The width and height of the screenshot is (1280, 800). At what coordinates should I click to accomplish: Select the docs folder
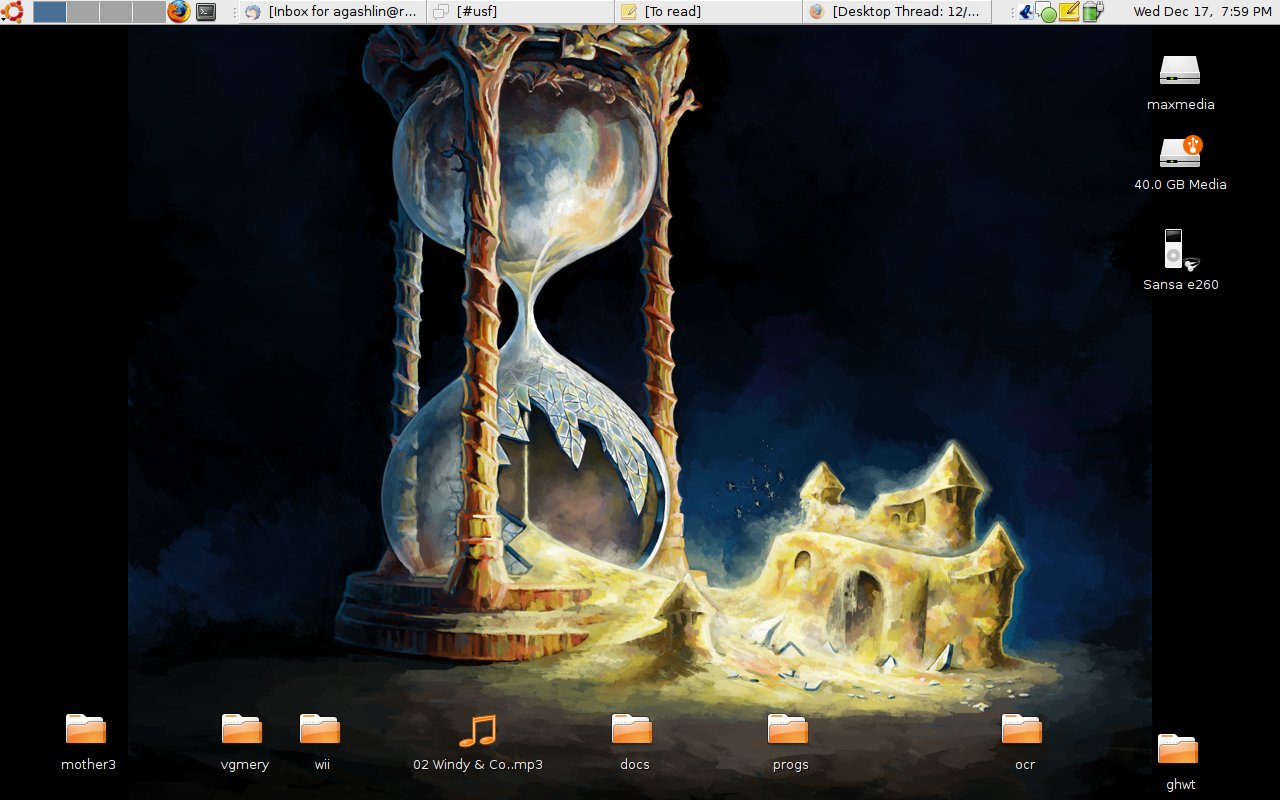click(x=634, y=742)
